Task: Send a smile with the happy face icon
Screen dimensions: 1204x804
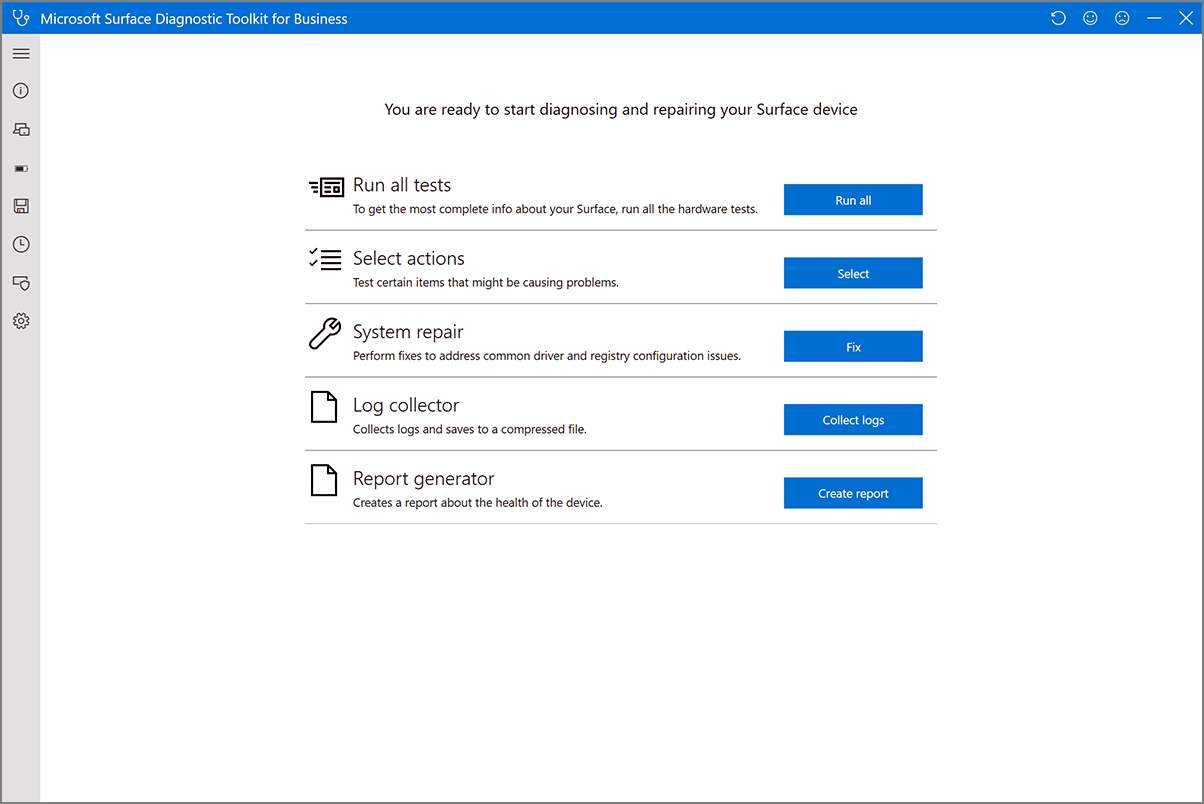Action: click(1090, 17)
